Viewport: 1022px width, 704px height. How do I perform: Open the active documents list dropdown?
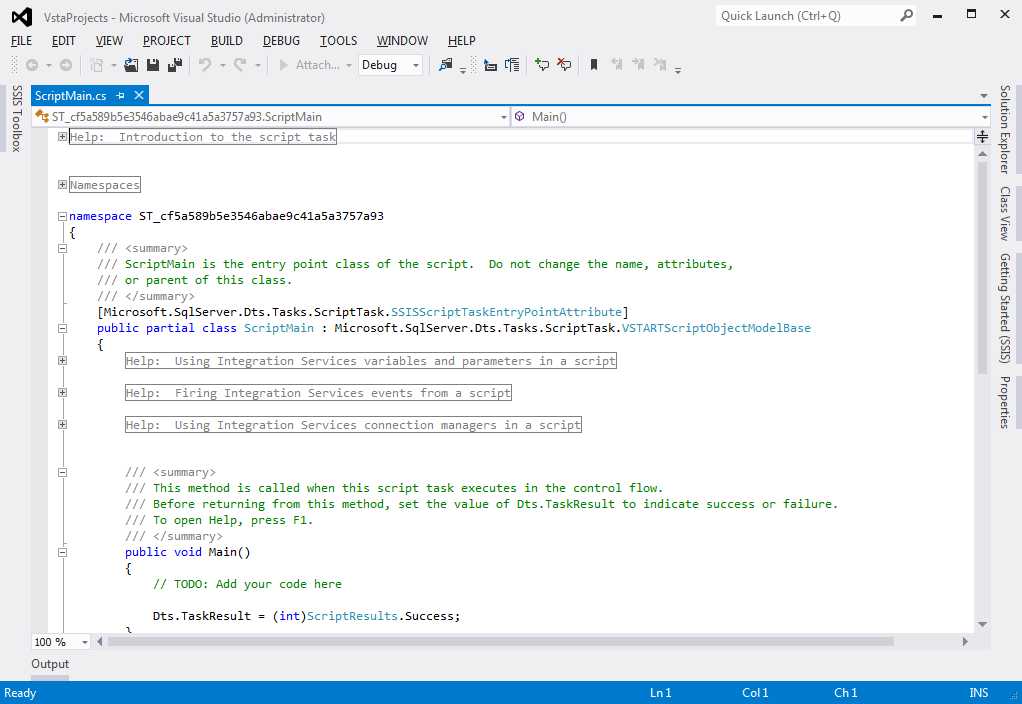(984, 96)
